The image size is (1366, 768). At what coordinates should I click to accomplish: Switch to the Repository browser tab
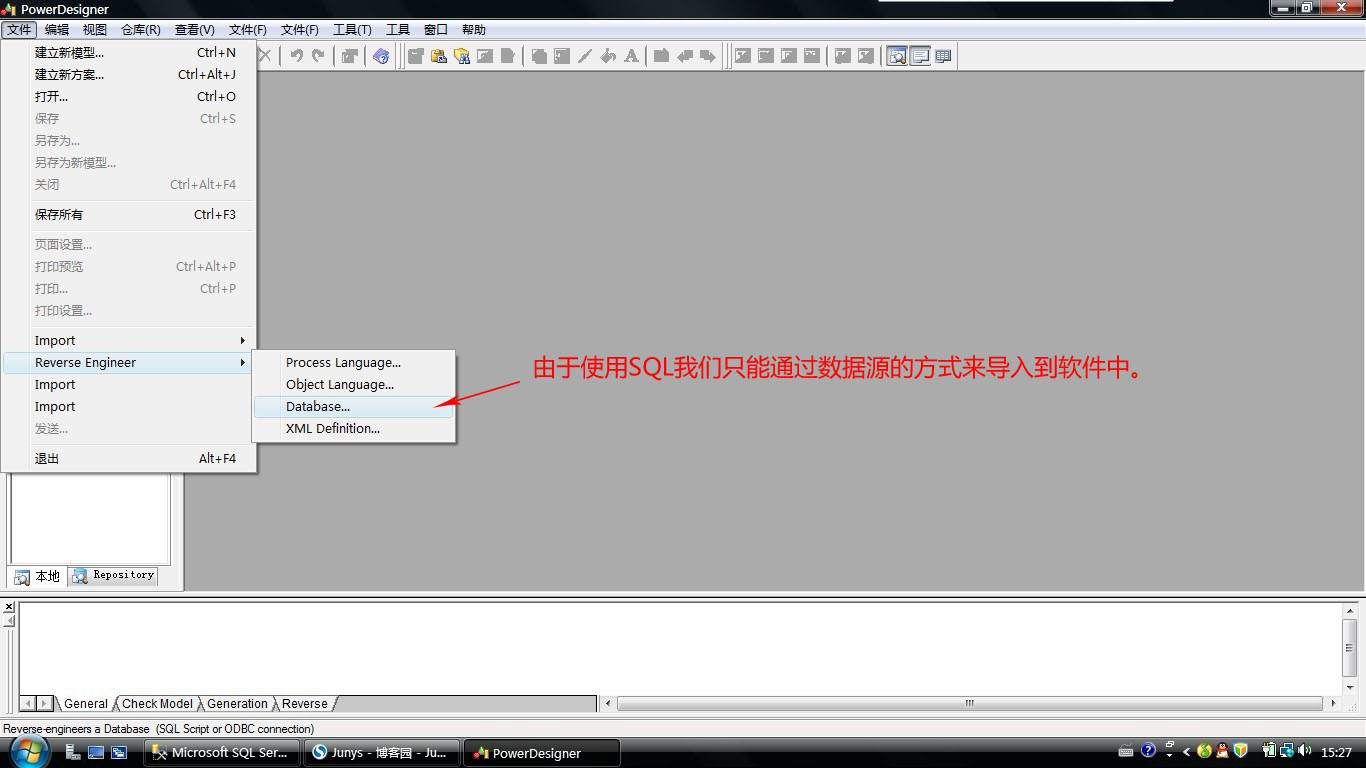(114, 576)
